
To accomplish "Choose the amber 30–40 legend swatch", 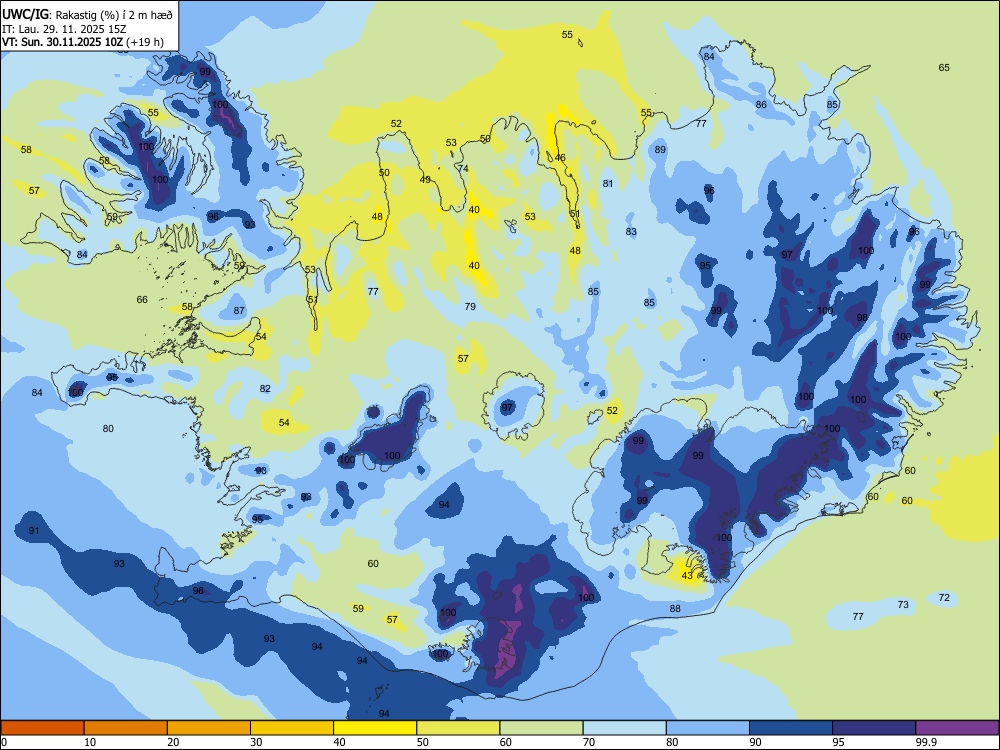I will click(292, 728).
